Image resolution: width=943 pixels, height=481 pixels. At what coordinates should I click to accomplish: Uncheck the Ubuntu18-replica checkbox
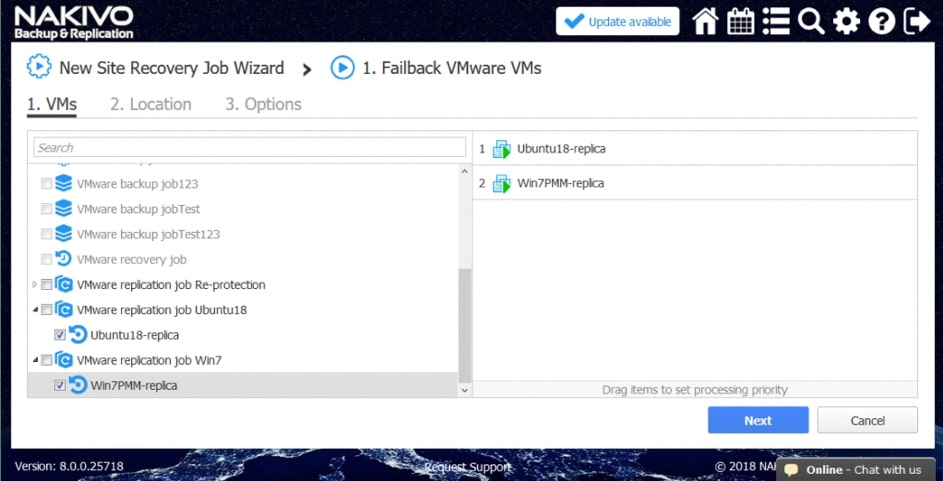60,335
